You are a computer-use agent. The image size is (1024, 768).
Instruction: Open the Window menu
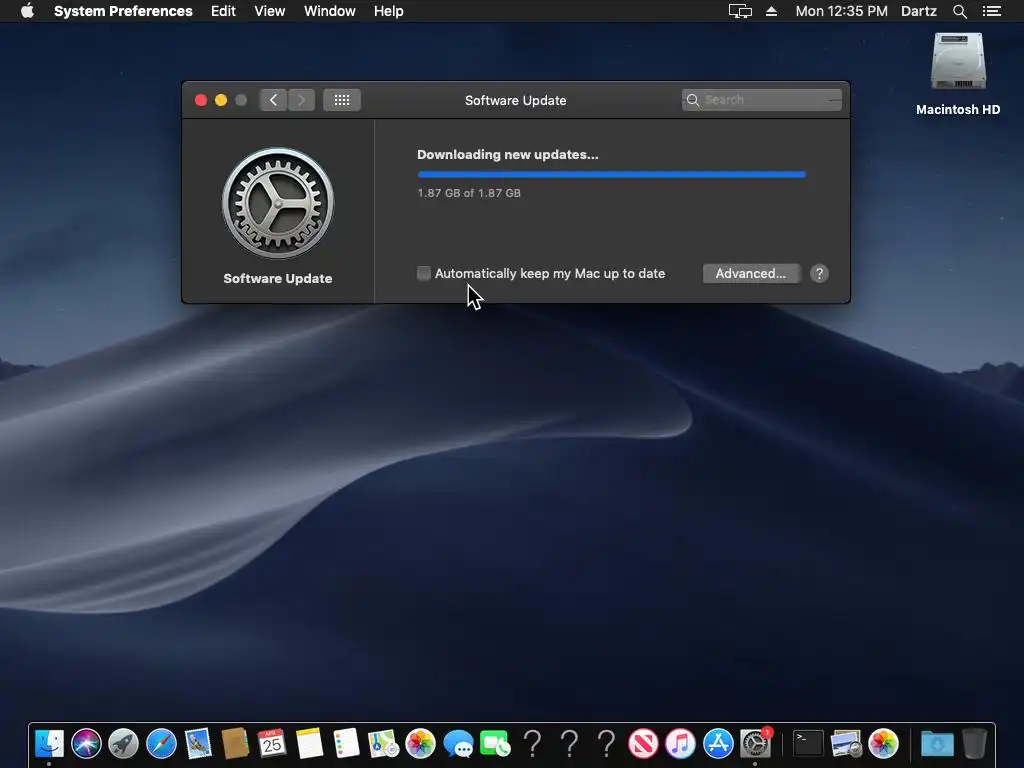tap(330, 11)
